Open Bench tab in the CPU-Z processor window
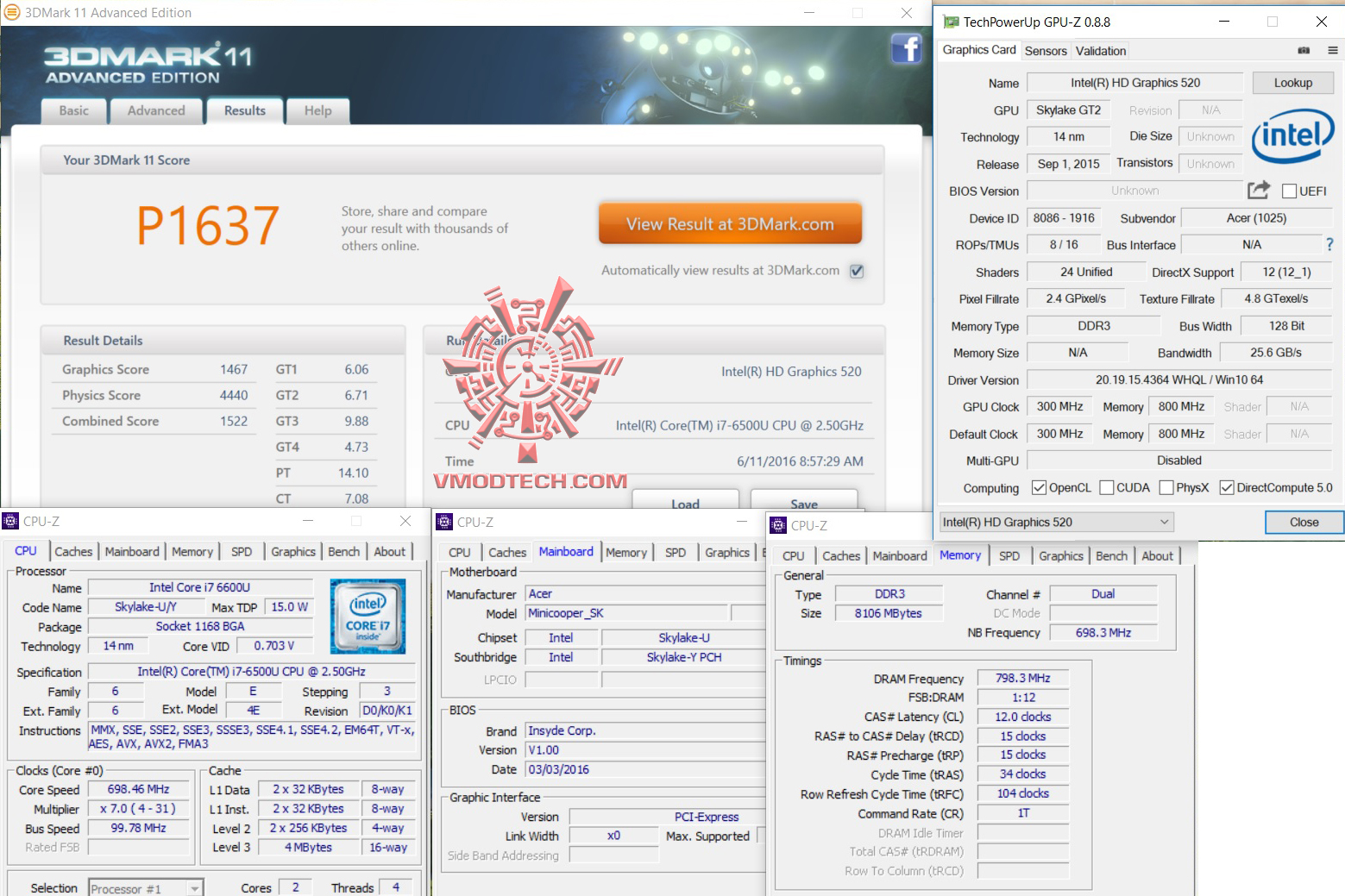 344,552
